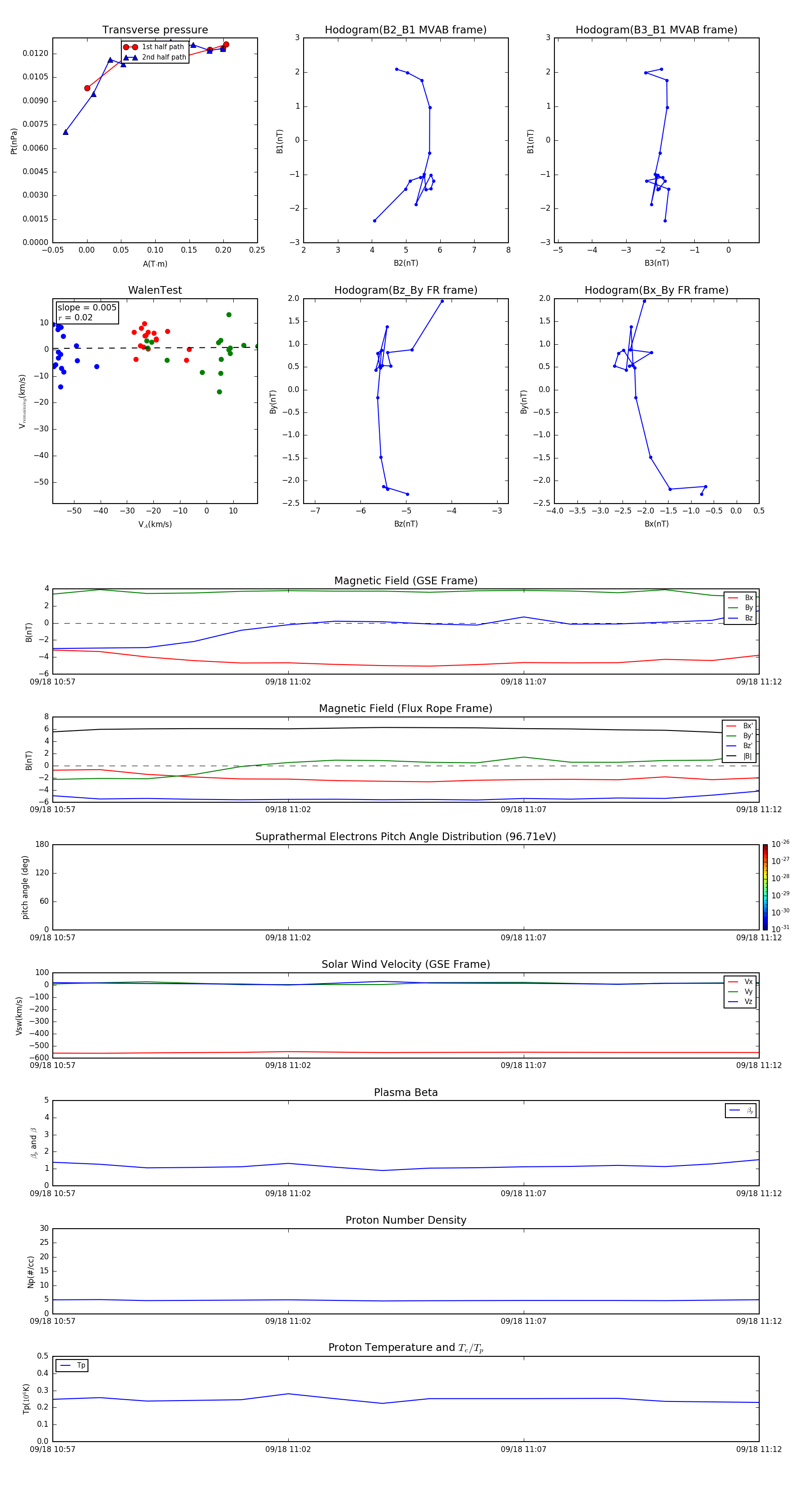
Task: Click the pitch angle flux colorbar
Action: [x=765, y=887]
